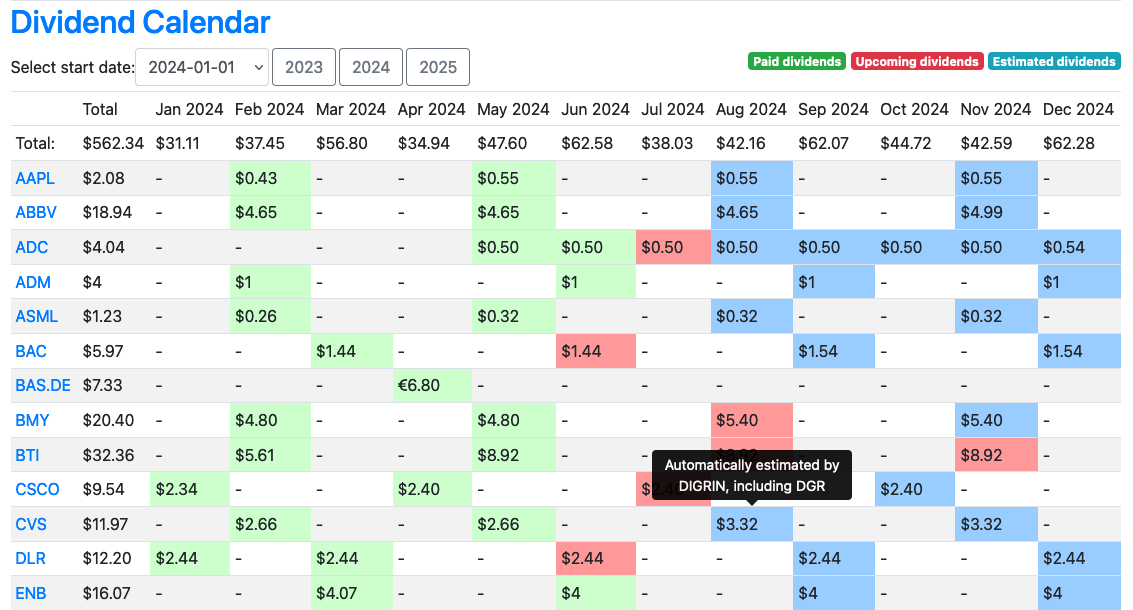
Task: Click CSCO's $2.40 October estimated cell
Action: 915,489
